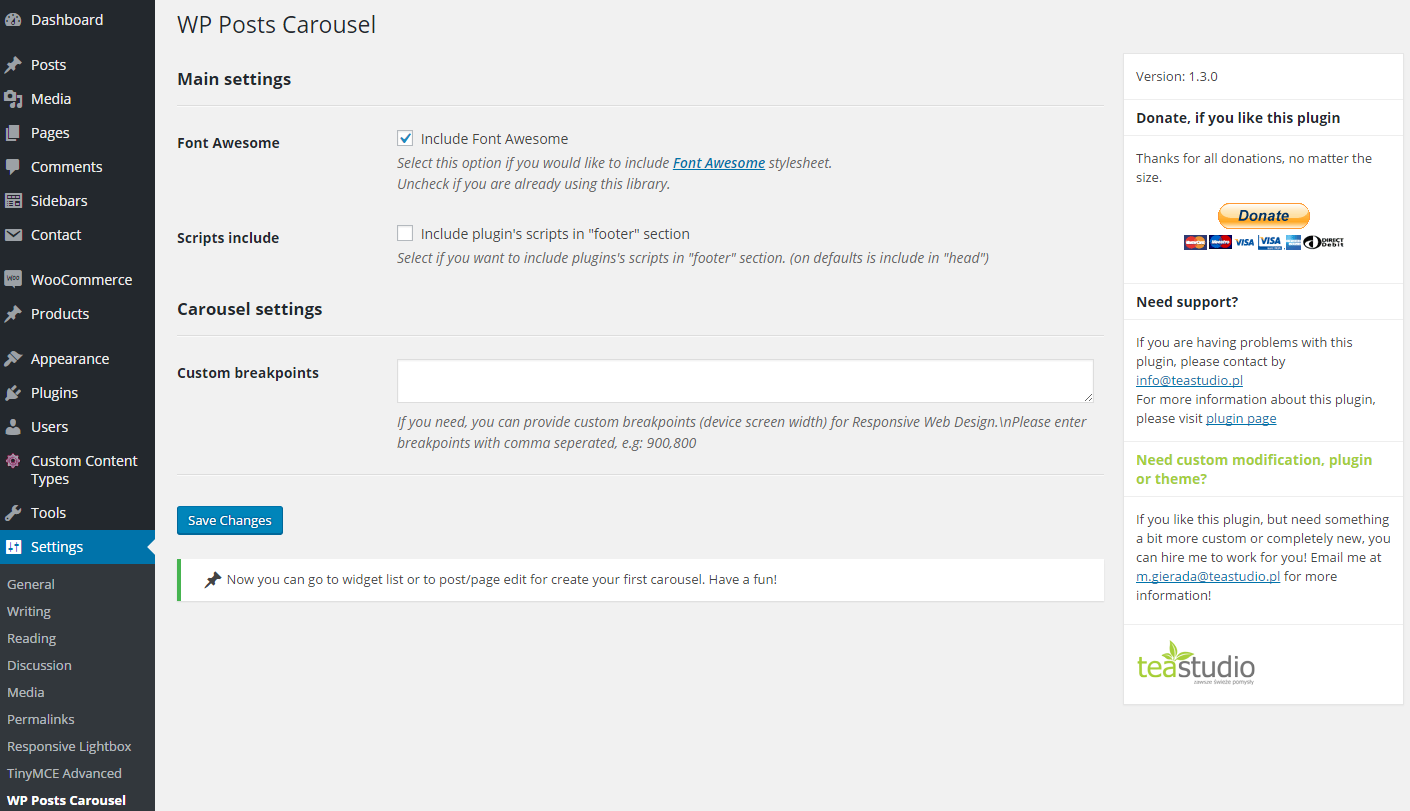Click the Appearance paintbrush icon
Image resolution: width=1410 pixels, height=811 pixels.
tap(13, 359)
